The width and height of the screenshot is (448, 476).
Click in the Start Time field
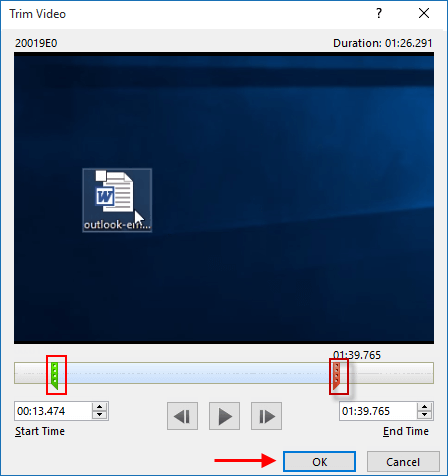tap(53, 411)
